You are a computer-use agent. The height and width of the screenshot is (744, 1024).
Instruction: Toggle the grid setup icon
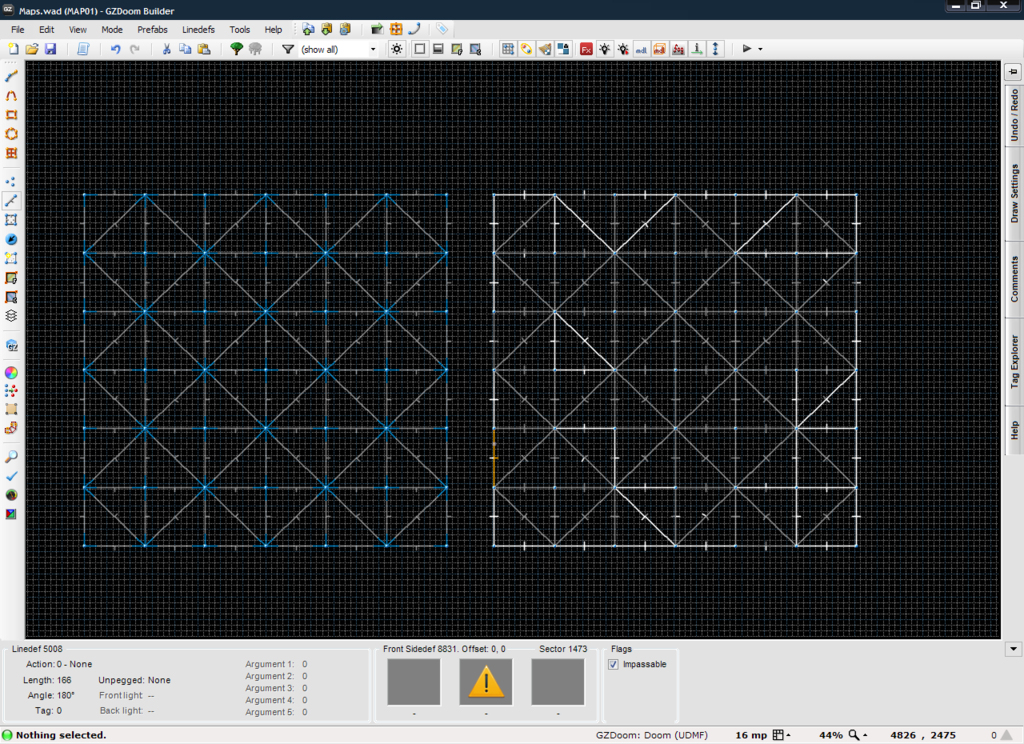point(507,49)
